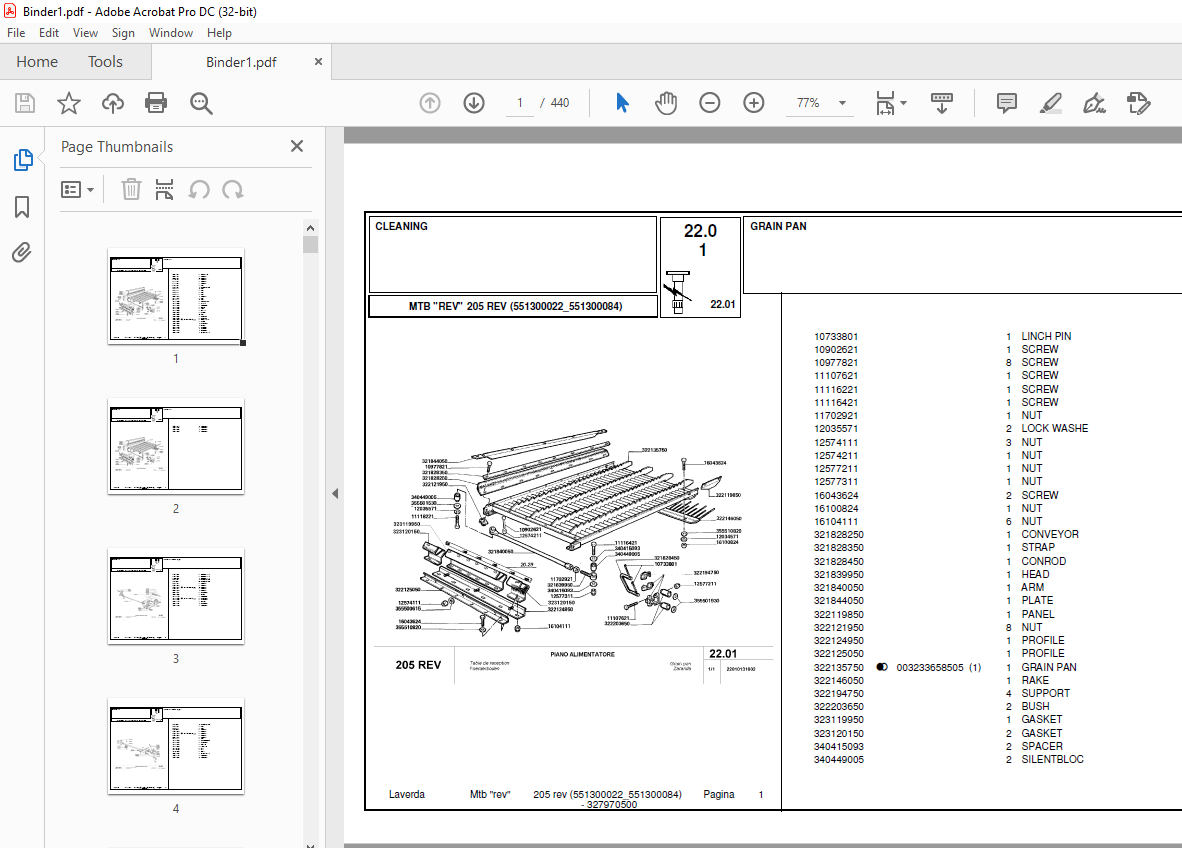This screenshot has width=1182, height=848.
Task: Click part number 340449005
Action: coord(838,760)
